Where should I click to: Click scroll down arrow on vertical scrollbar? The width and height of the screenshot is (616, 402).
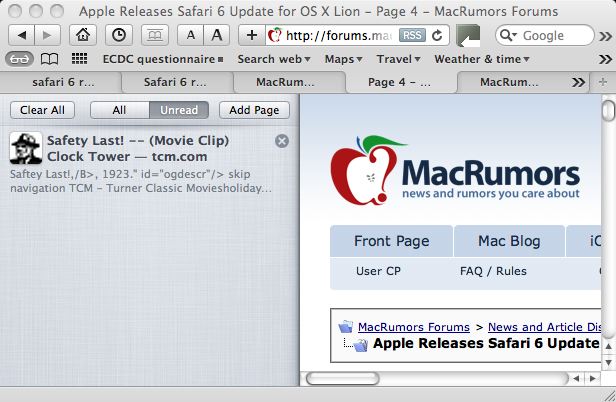point(608,362)
